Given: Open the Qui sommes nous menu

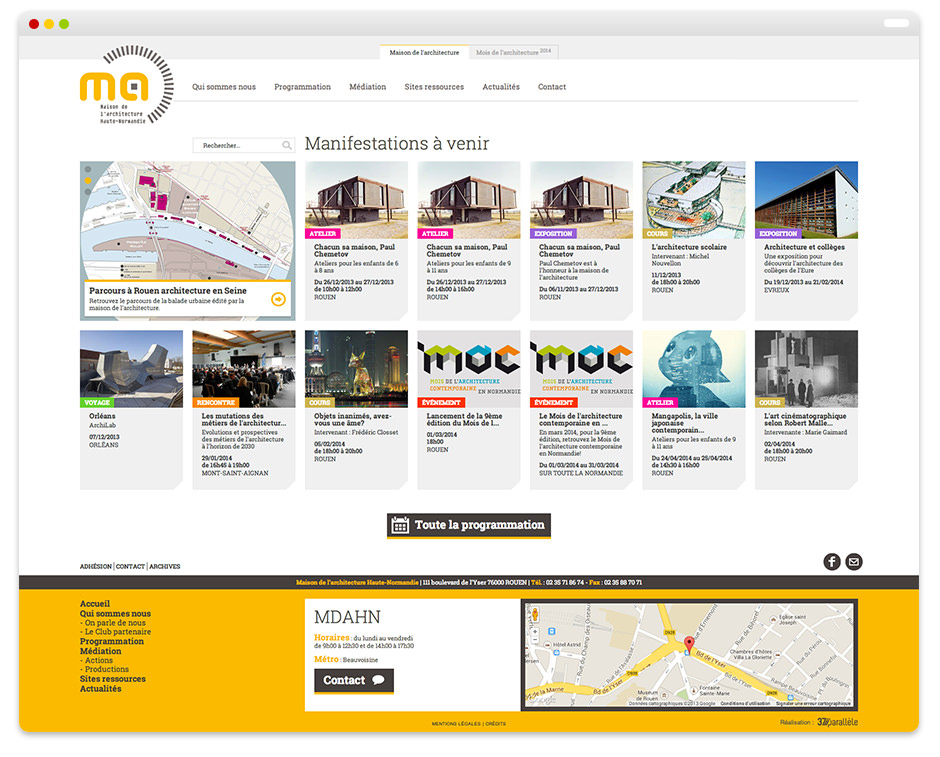Looking at the screenshot, I should click(x=224, y=87).
